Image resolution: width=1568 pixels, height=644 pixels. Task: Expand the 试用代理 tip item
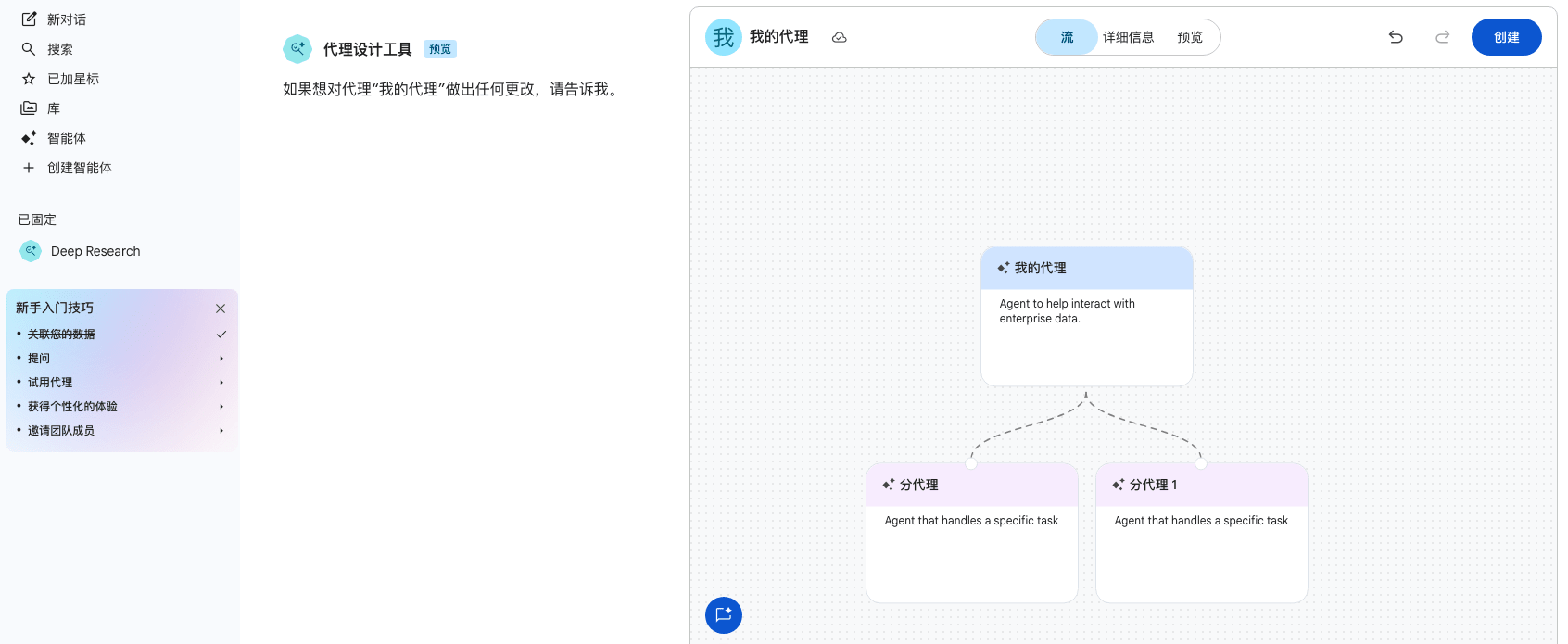pyautogui.click(x=221, y=383)
